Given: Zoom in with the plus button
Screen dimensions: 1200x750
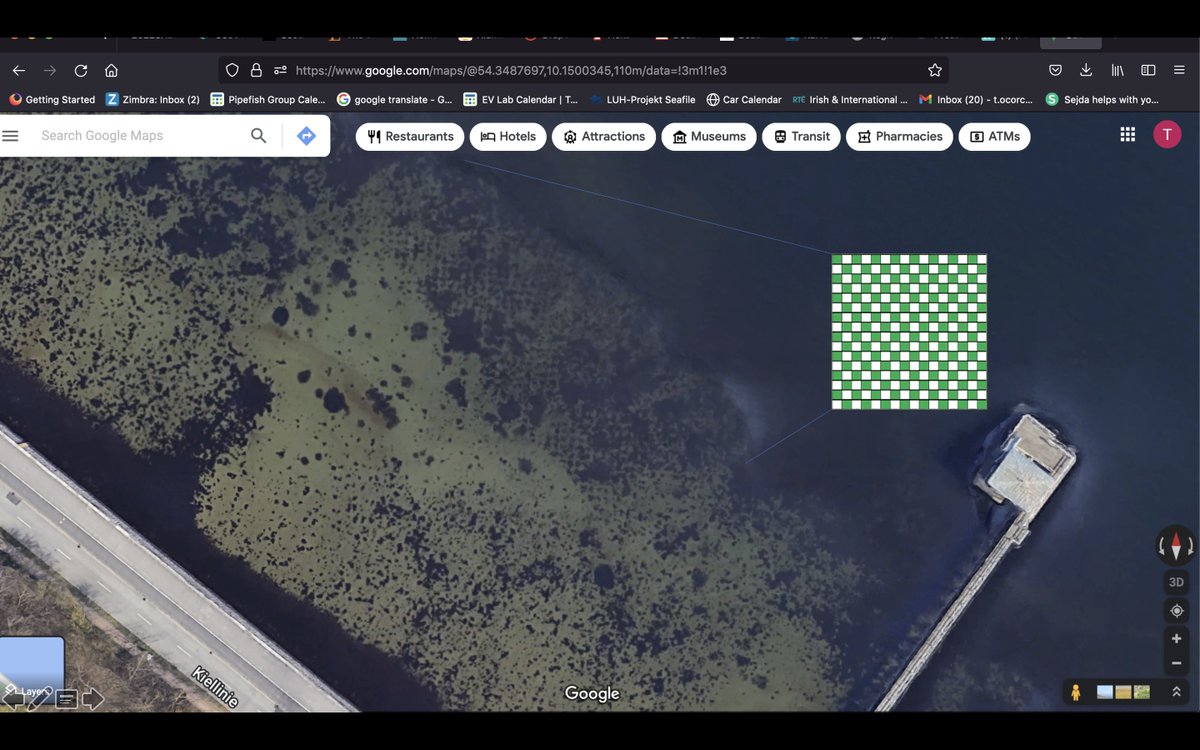Looking at the screenshot, I should point(1176,638).
